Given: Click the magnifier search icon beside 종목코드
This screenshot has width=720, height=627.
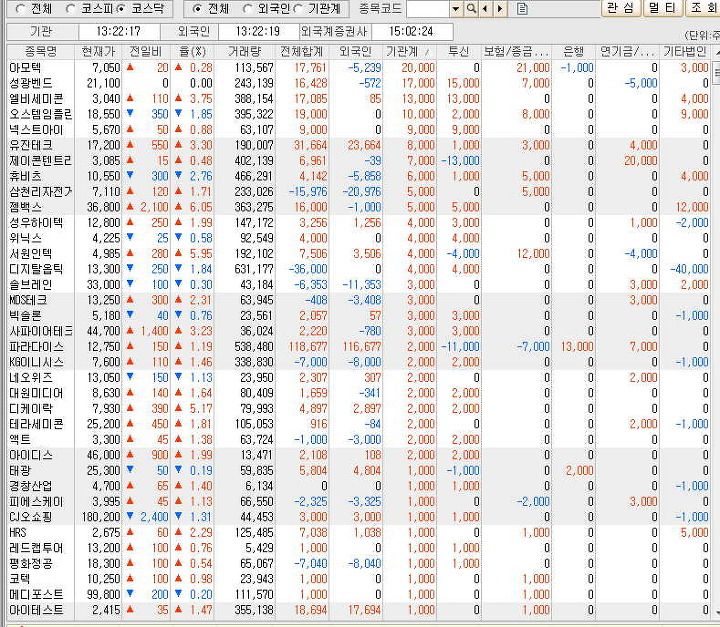Looking at the screenshot, I should click(471, 8).
